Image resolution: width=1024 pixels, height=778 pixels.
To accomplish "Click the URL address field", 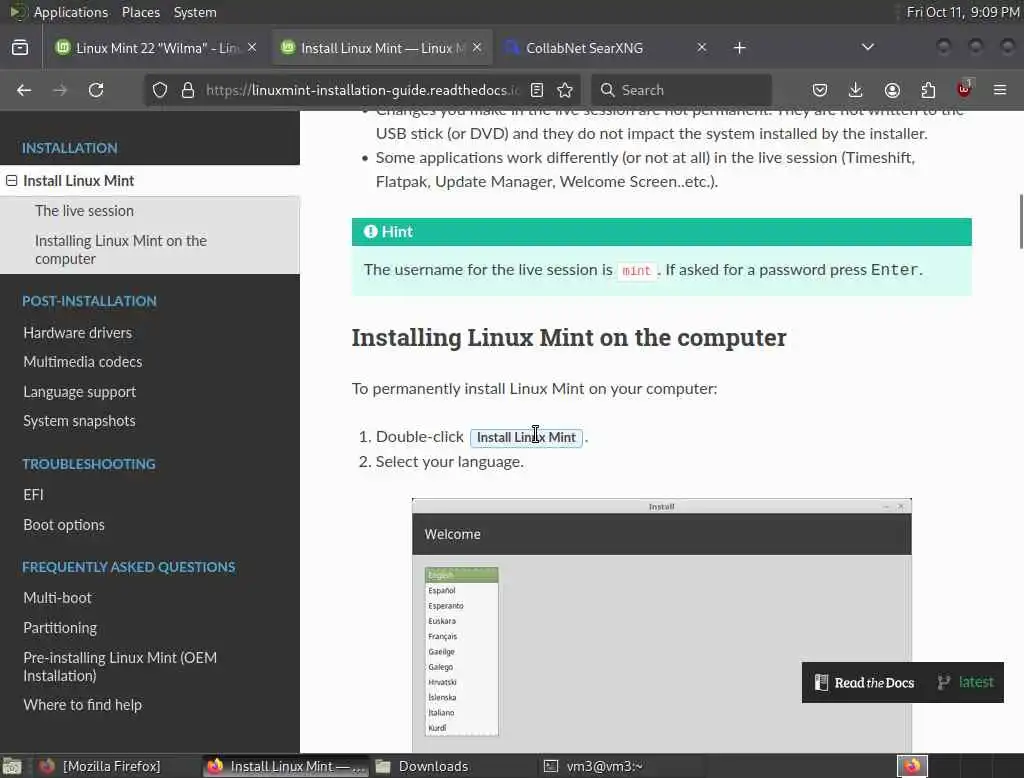I will click(x=362, y=90).
